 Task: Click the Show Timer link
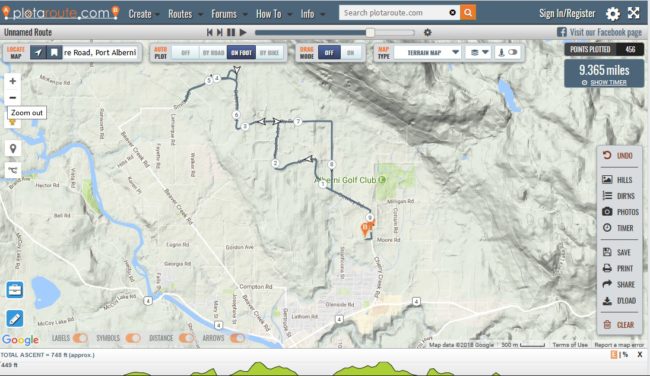point(608,82)
